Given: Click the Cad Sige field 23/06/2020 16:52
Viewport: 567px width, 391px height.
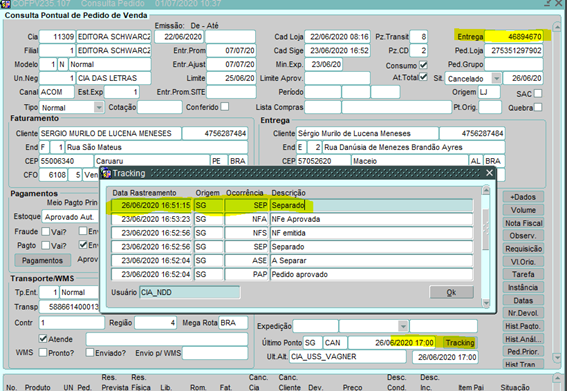Looking at the screenshot, I should pos(337,50).
